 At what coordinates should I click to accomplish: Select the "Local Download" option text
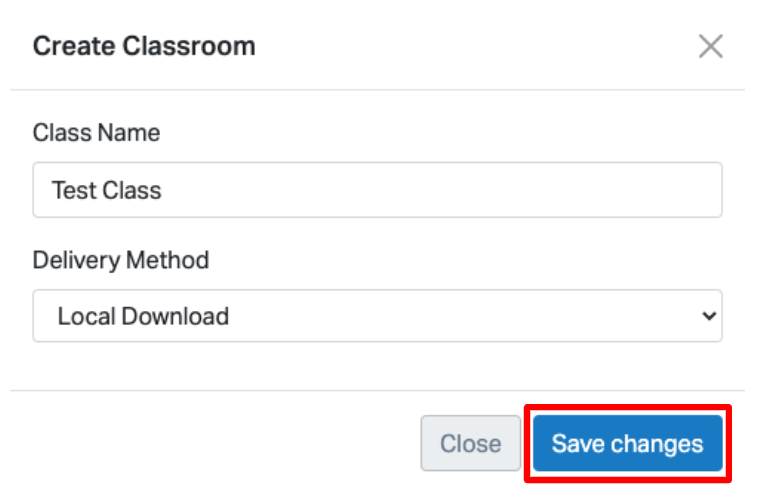tap(143, 316)
